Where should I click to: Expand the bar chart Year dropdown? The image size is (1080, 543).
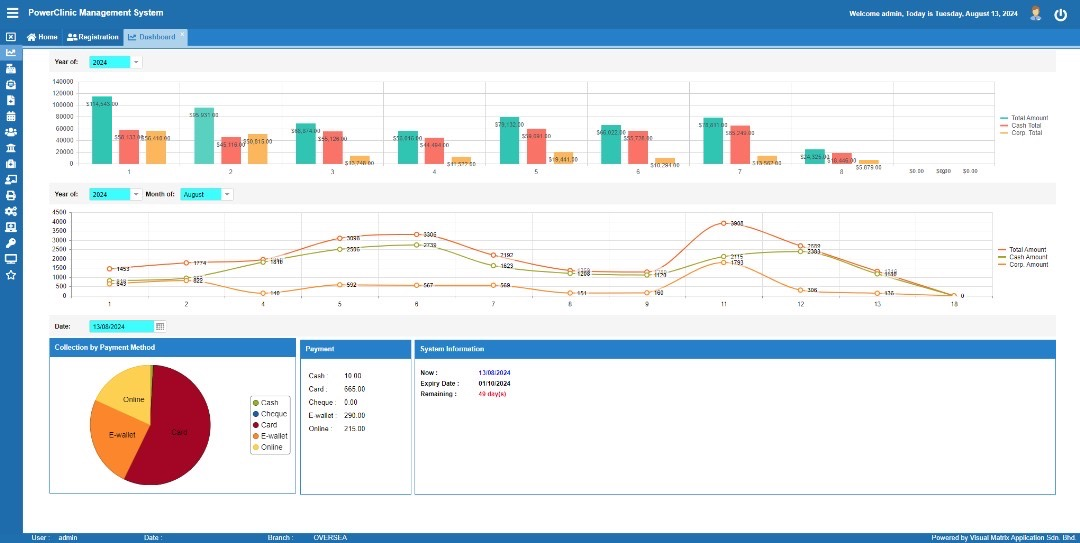click(136, 62)
